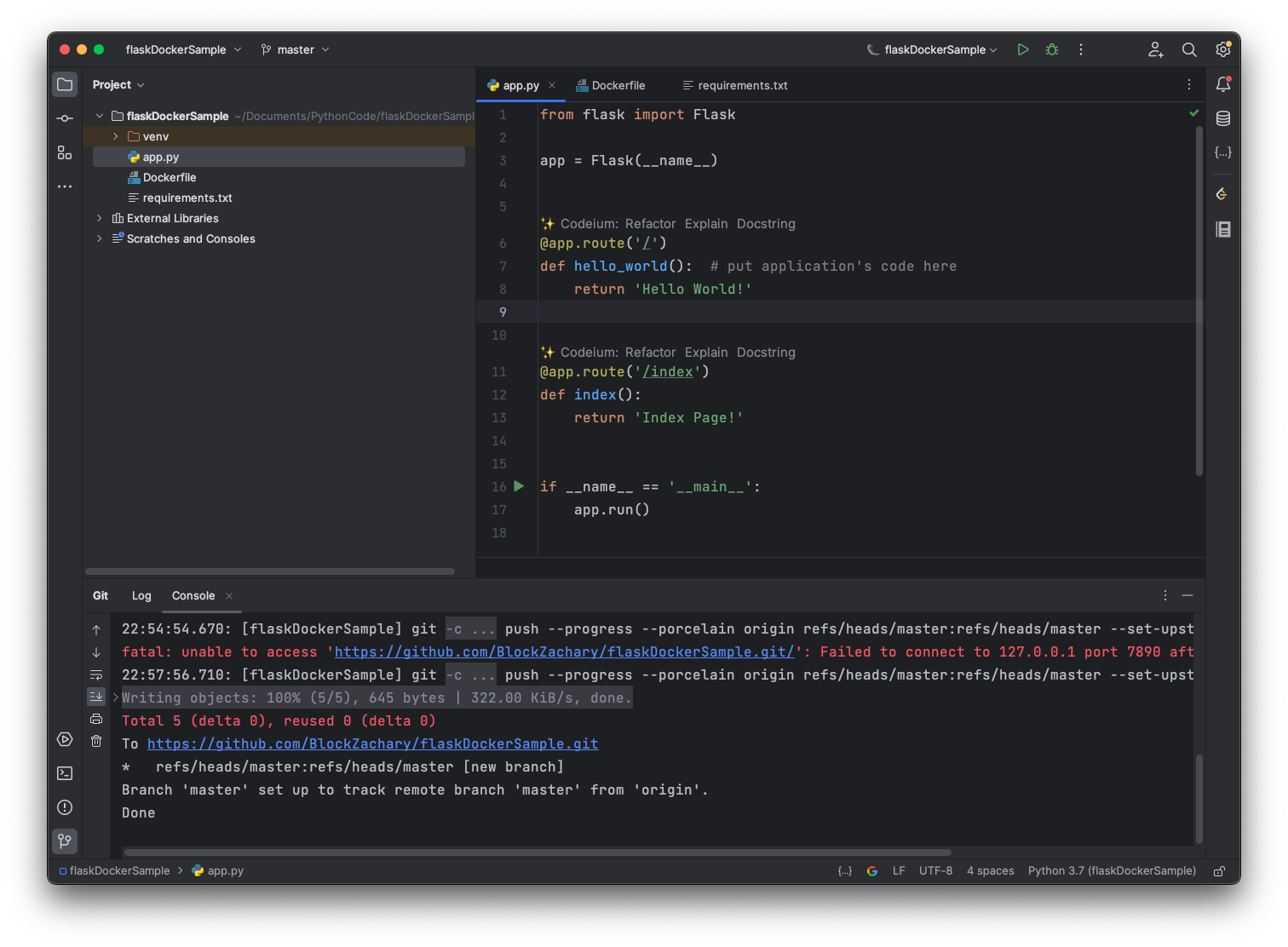Open the Database tool window
The height and width of the screenshot is (947, 1288).
pos(1223,118)
